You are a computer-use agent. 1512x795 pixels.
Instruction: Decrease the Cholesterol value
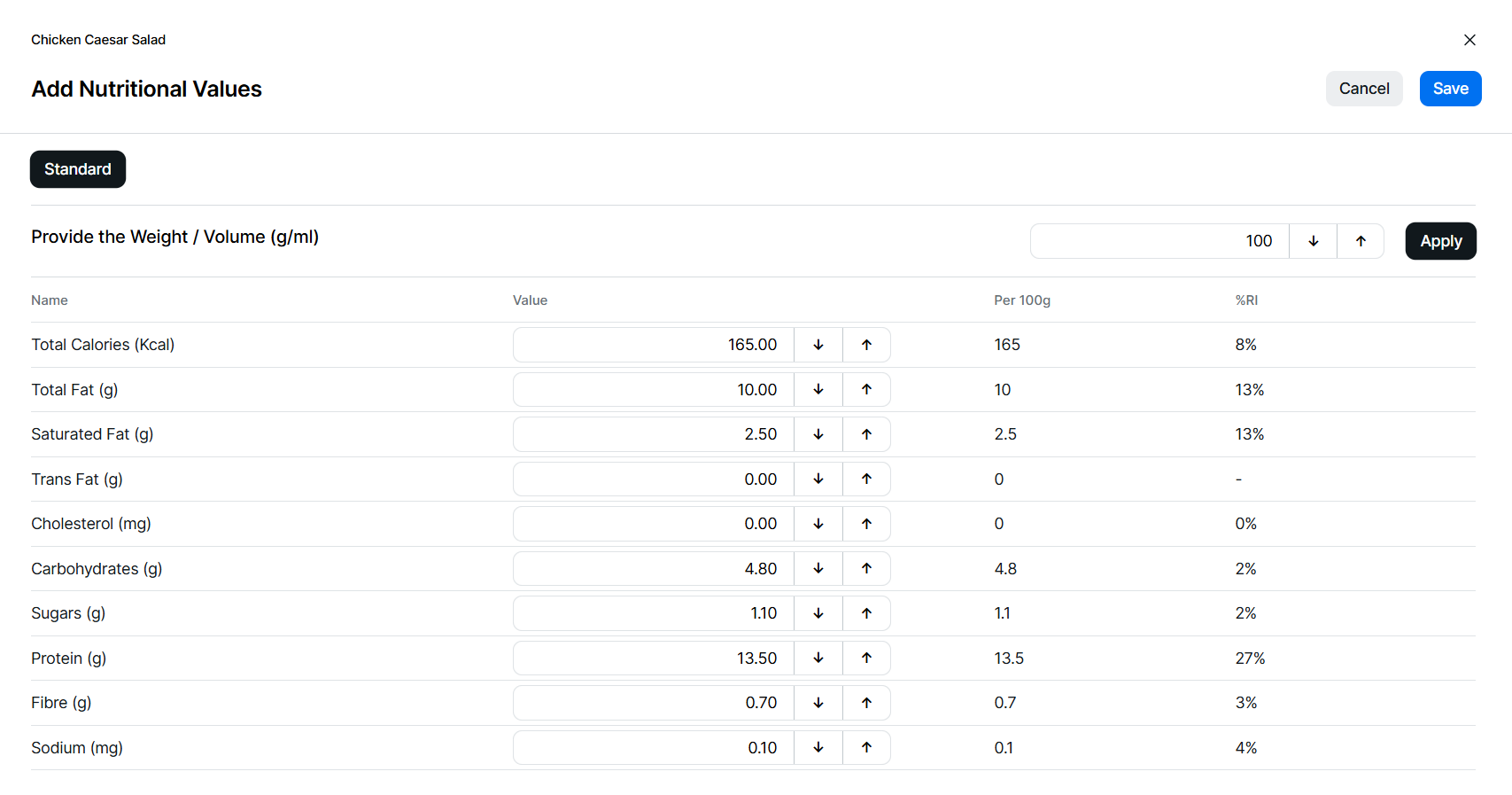(x=818, y=524)
